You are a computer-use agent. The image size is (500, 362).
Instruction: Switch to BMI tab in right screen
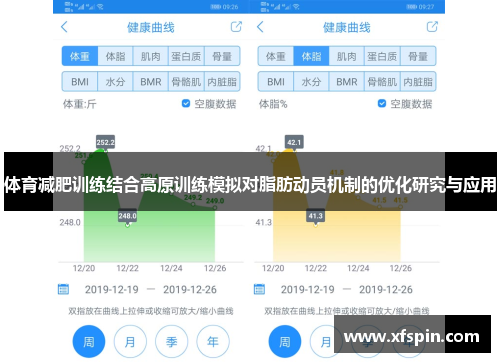point(276,82)
